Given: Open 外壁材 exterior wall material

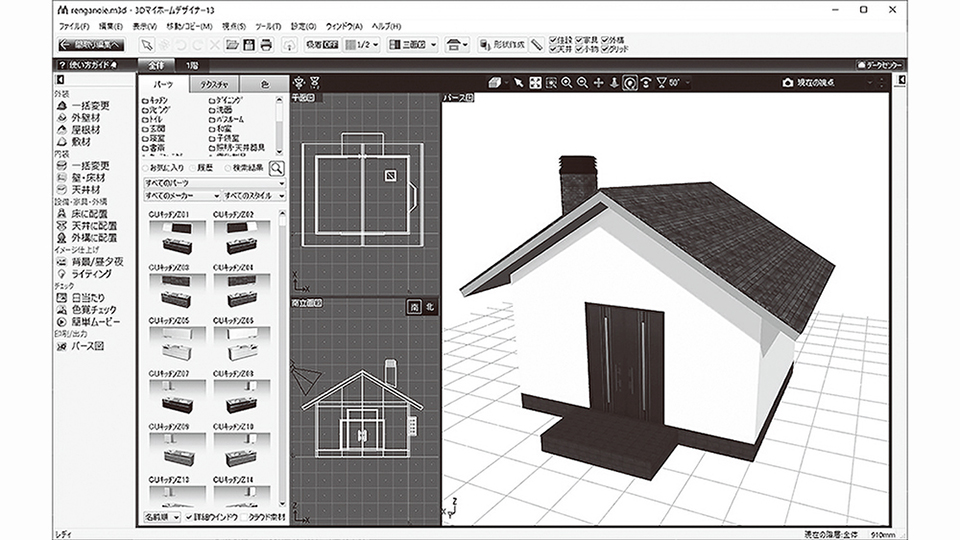Looking at the screenshot, I should coord(80,118).
